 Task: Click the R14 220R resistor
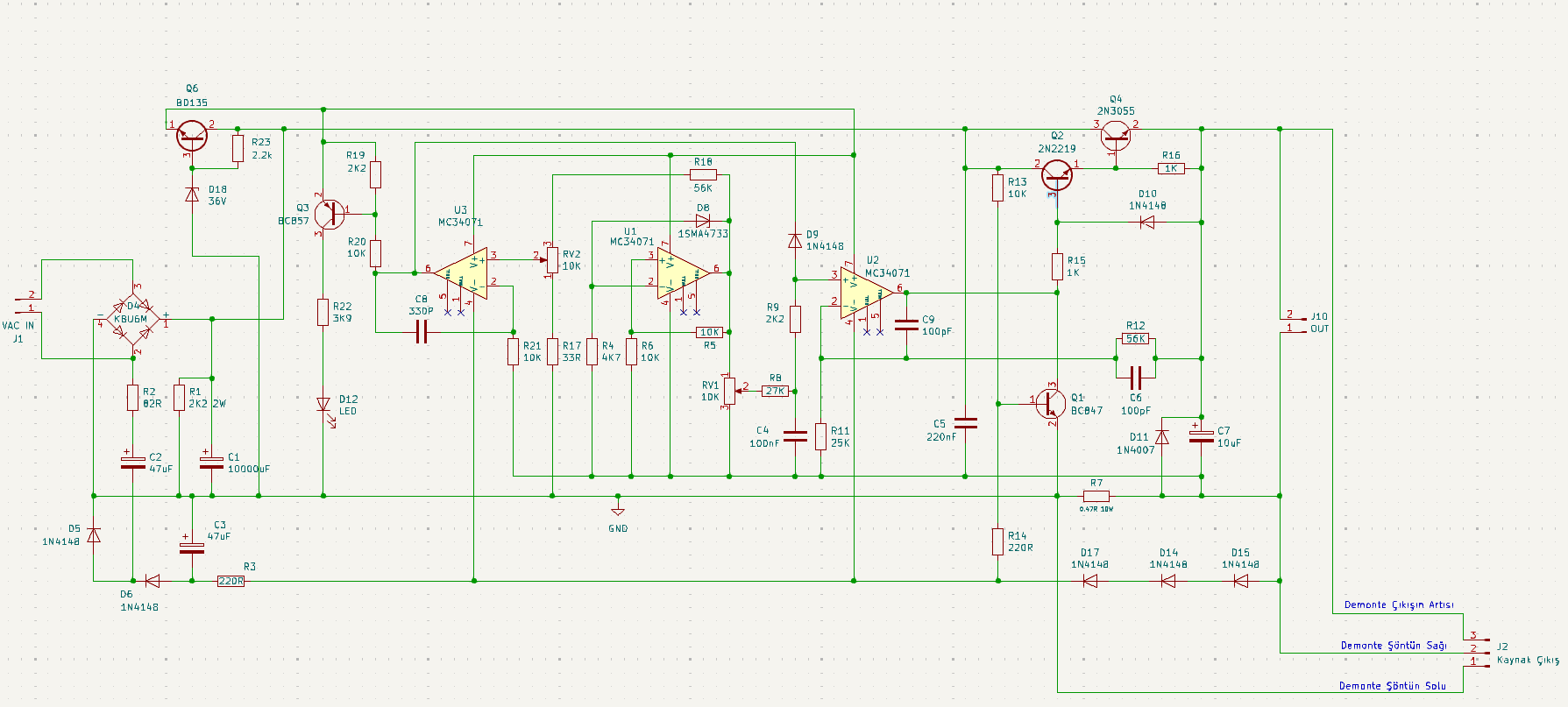tap(997, 541)
